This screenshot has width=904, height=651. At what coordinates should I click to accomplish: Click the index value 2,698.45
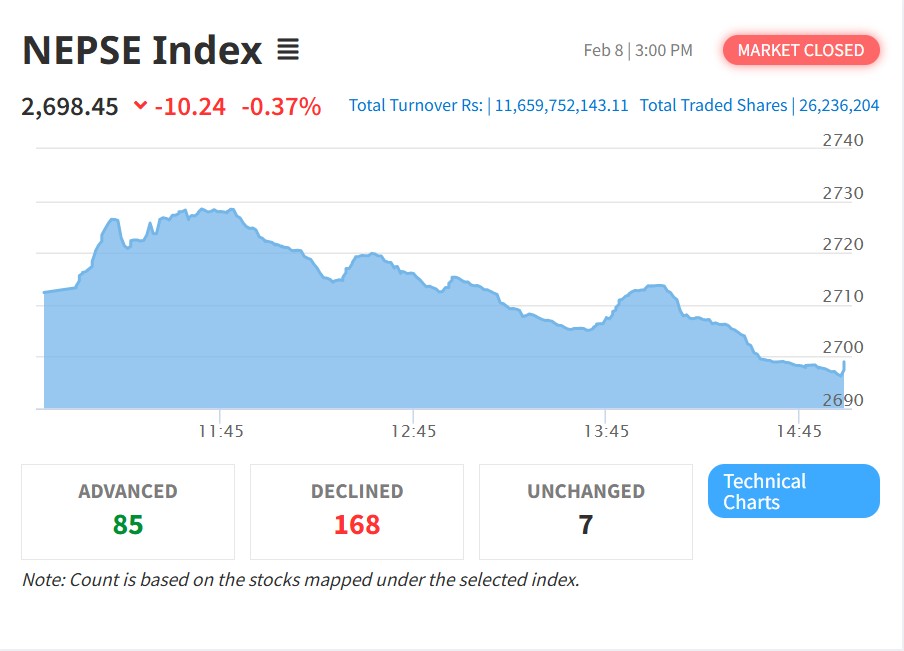pos(70,106)
